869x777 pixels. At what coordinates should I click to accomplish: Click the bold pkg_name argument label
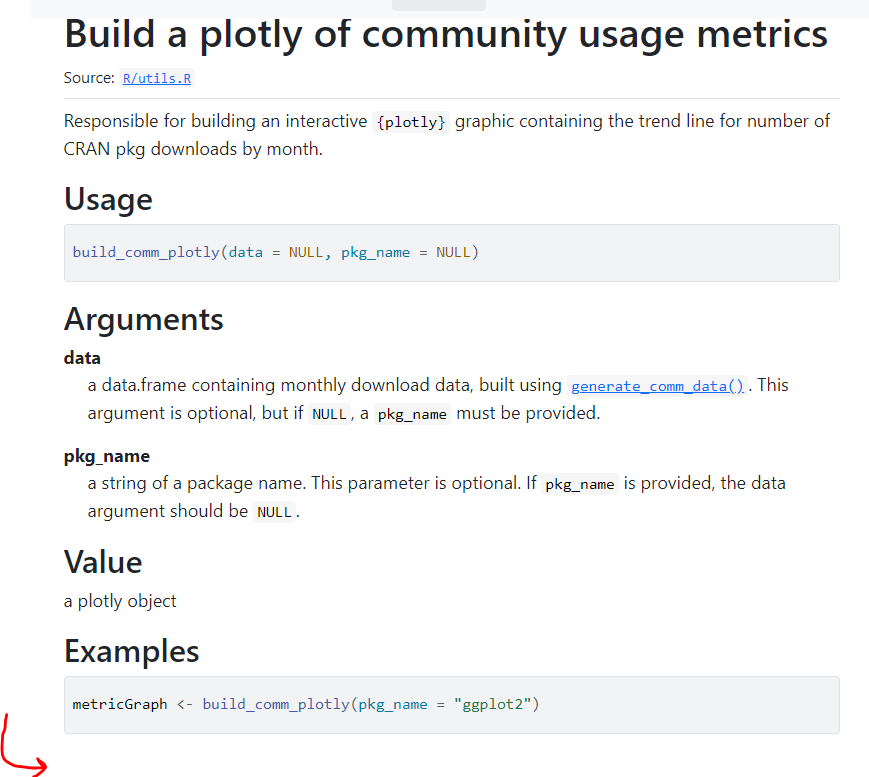point(106,455)
